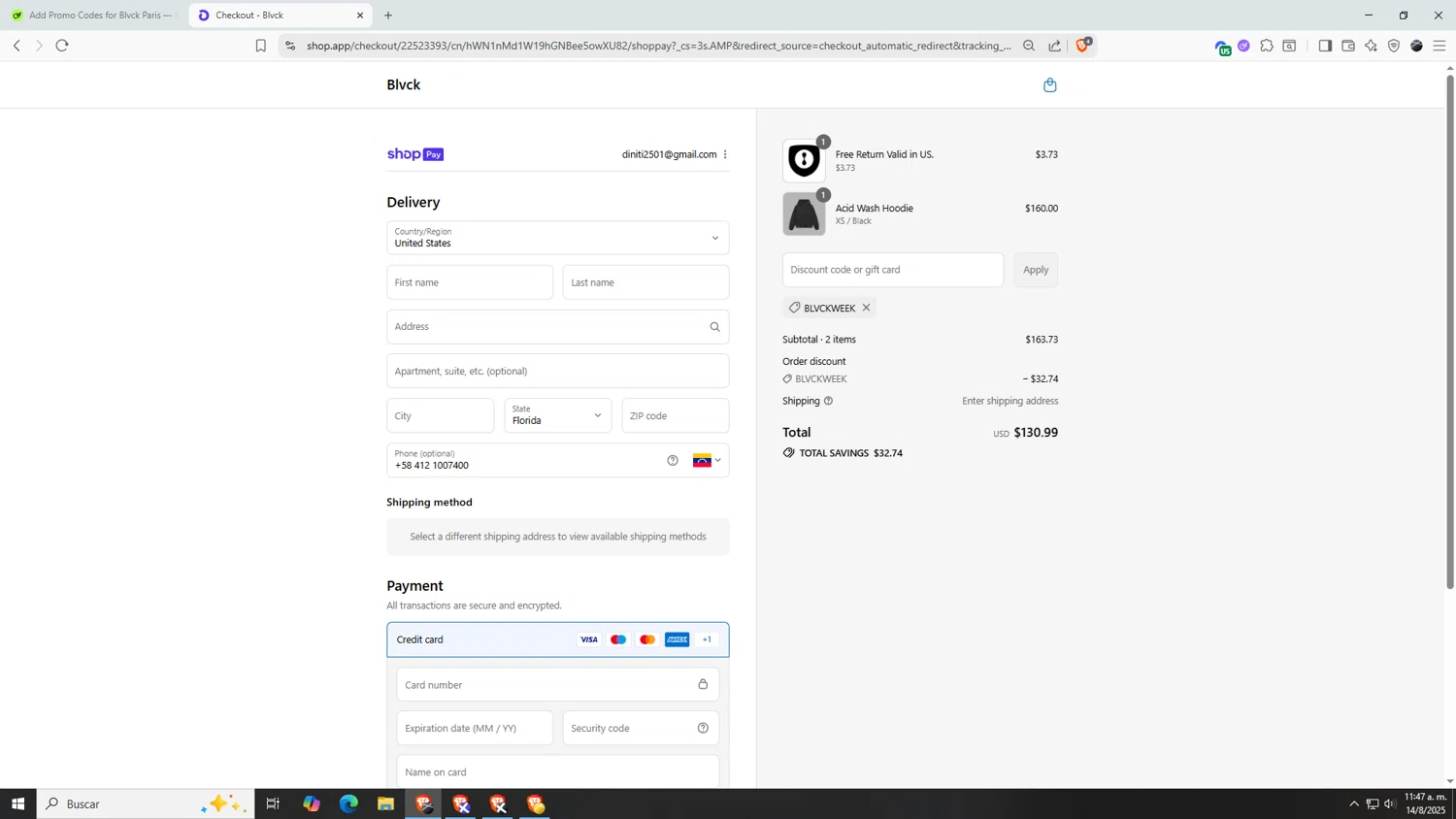Open phone country flag selector

click(707, 460)
